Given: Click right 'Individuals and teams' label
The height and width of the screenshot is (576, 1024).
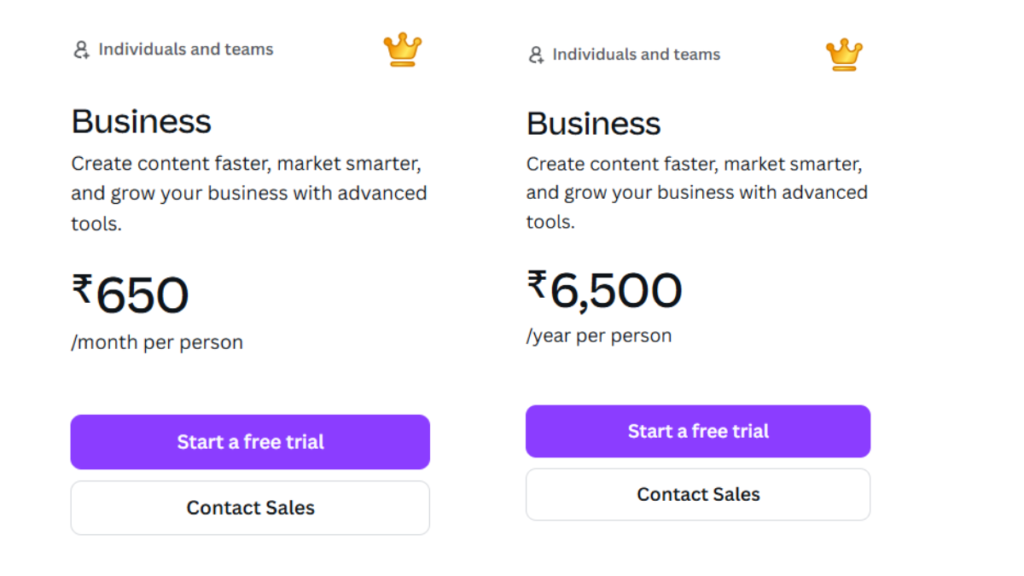Looking at the screenshot, I should (637, 54).
